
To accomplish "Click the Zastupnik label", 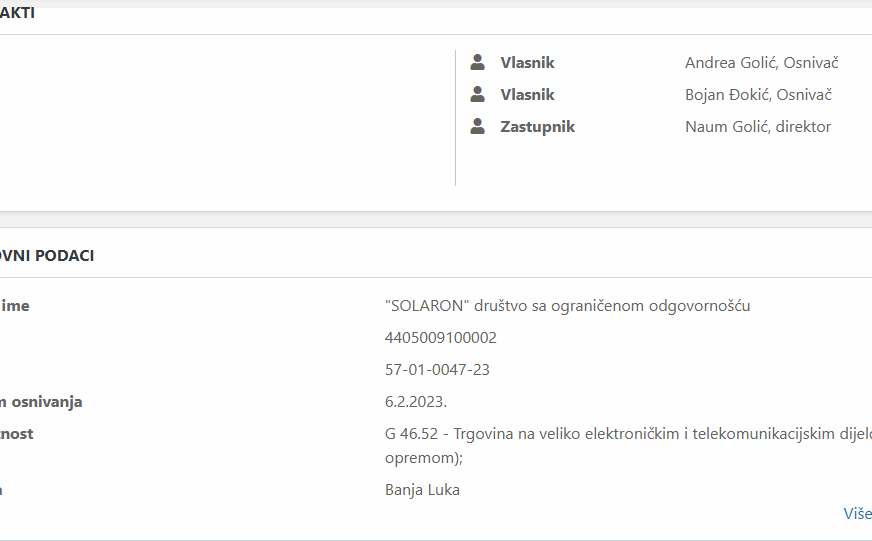I will point(537,127).
